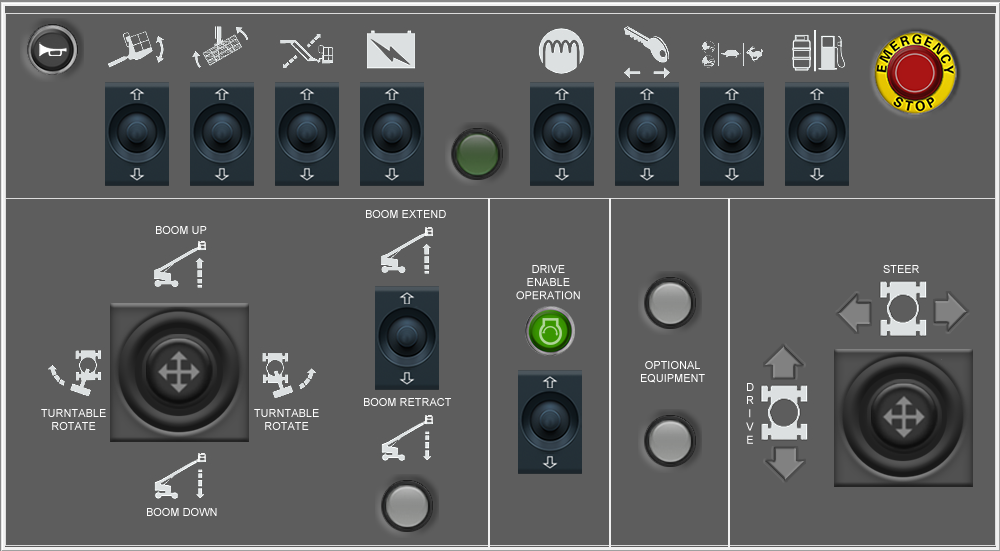Click the fuel select pump icon
Screen dimensions: 1000x551
tap(818, 51)
